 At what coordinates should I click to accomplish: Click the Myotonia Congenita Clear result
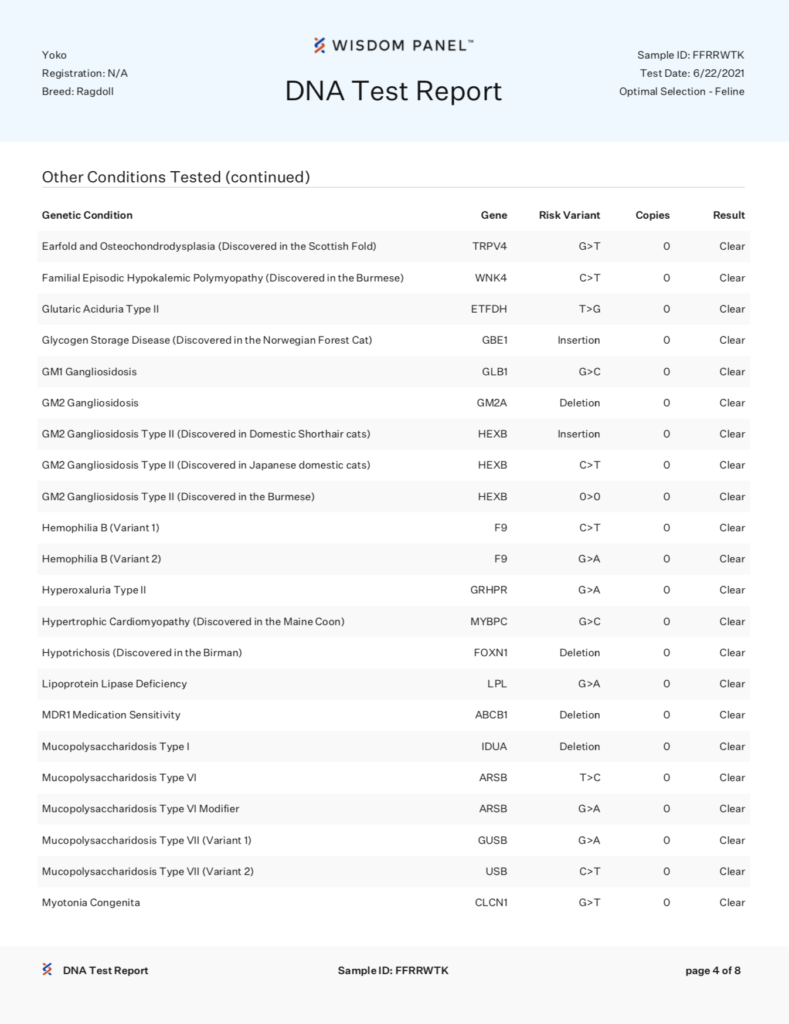732,903
